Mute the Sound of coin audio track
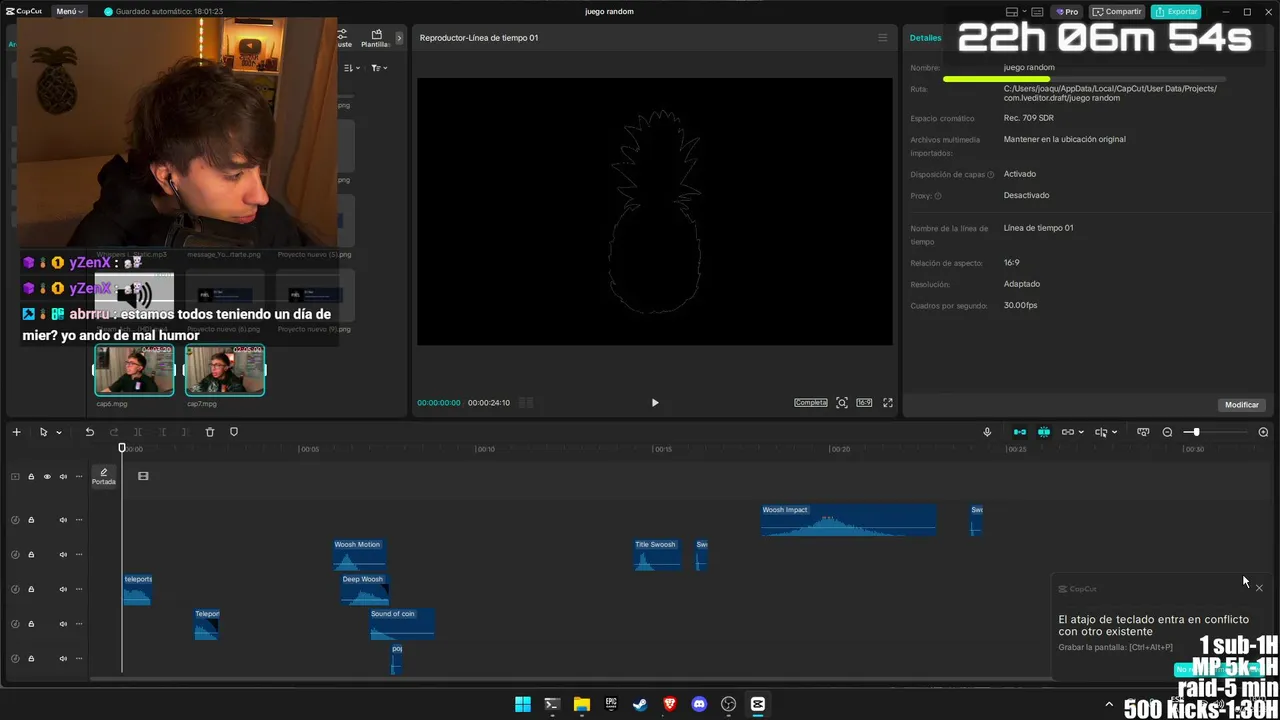The image size is (1280, 720). (63, 624)
